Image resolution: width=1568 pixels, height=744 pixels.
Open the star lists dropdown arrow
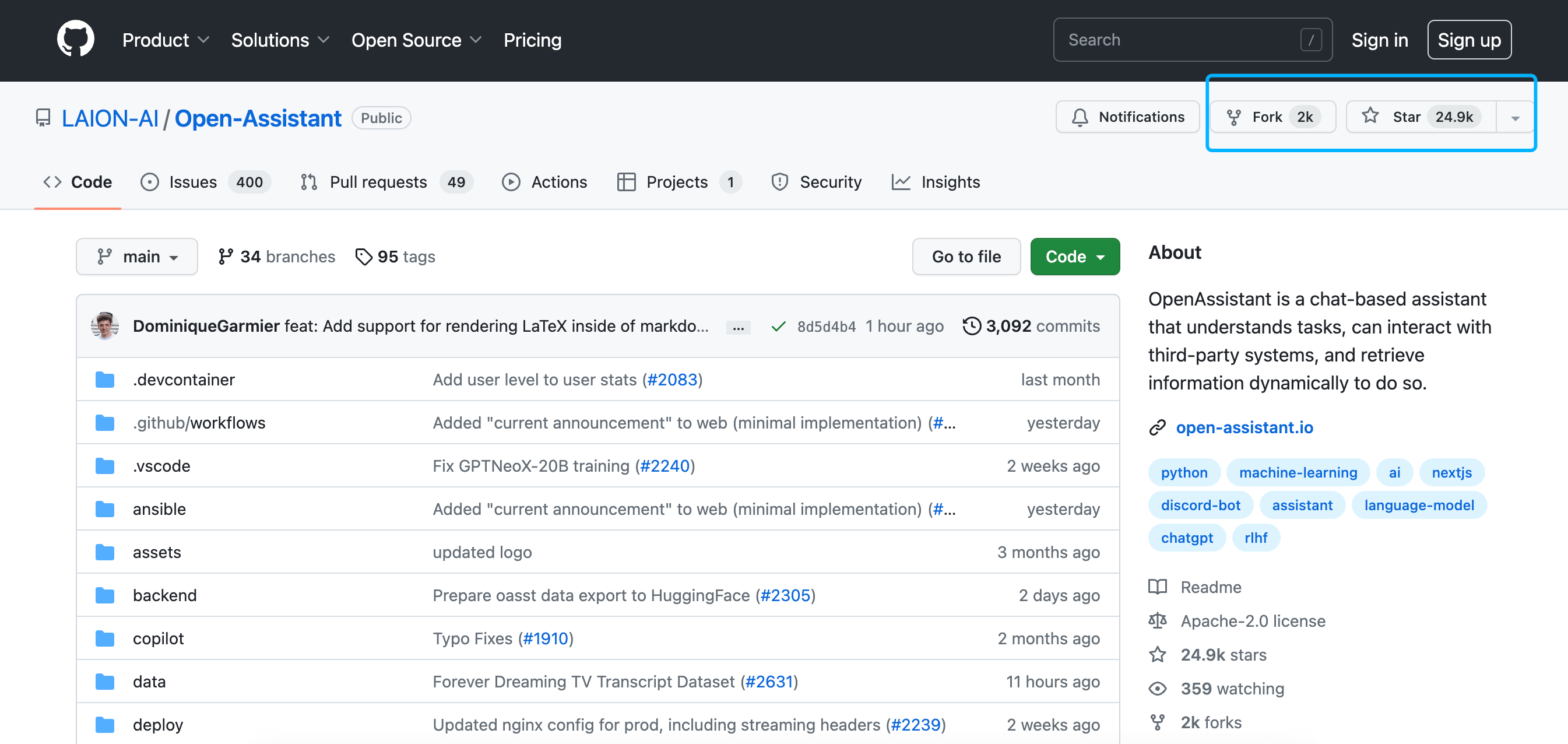click(x=1515, y=117)
